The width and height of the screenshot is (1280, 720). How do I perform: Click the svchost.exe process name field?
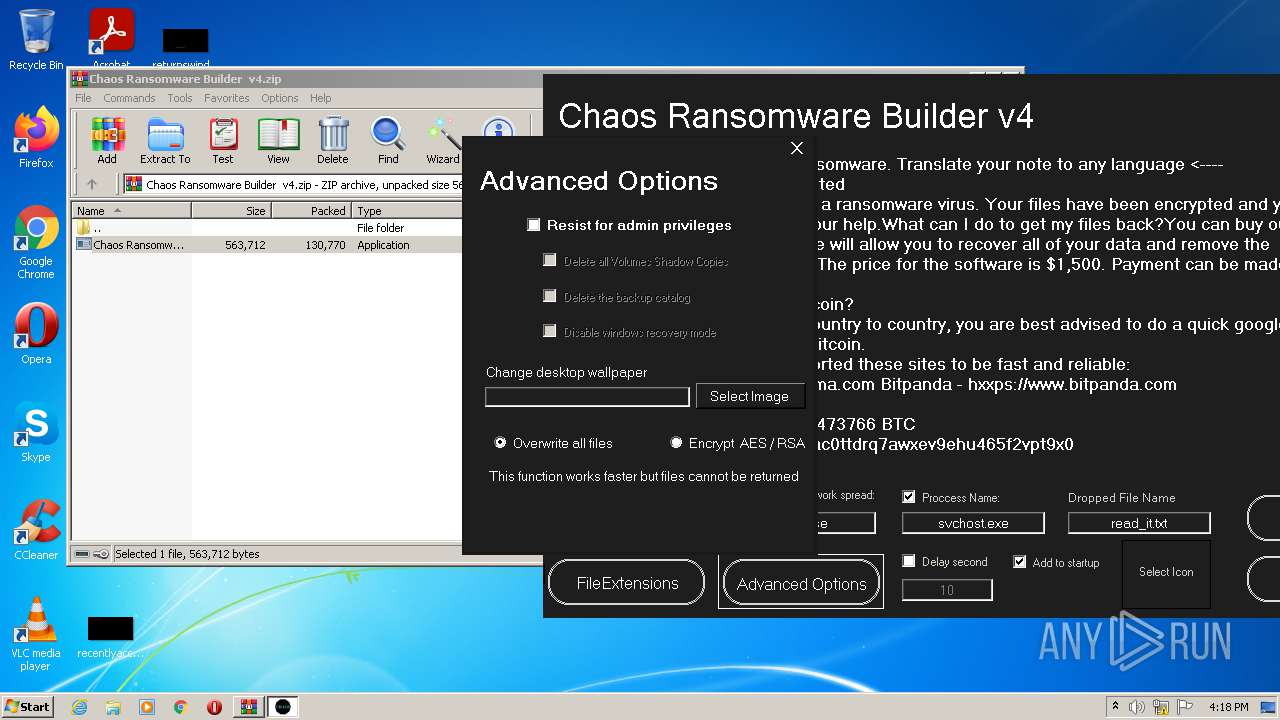tap(973, 523)
